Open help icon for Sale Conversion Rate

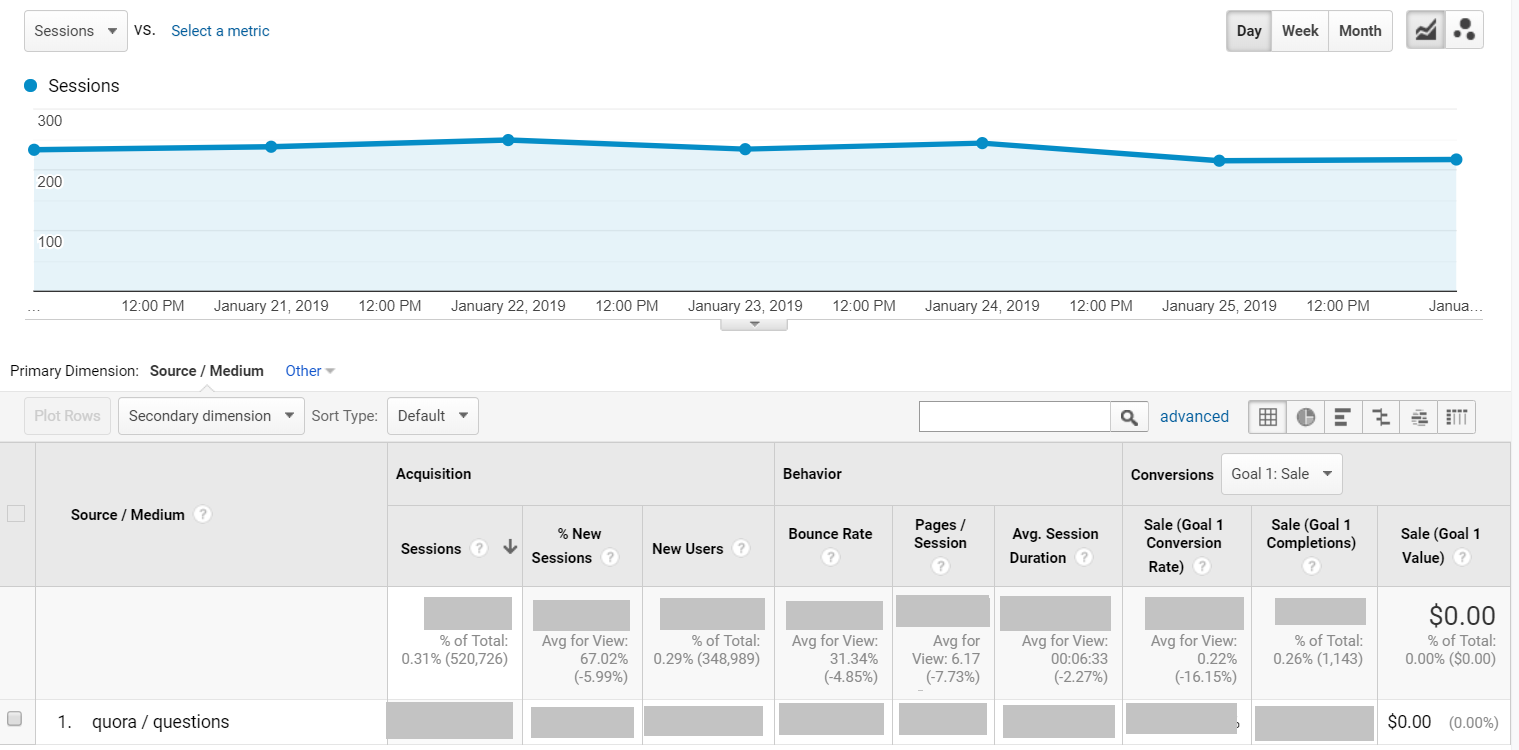(x=1202, y=566)
